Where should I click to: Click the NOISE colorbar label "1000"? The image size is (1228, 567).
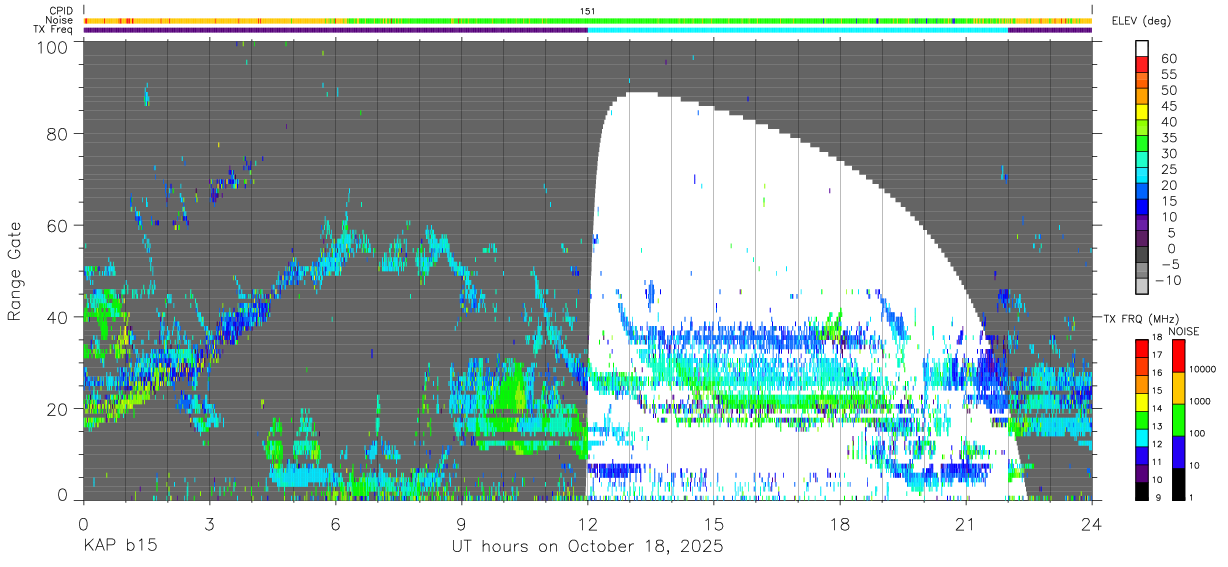pyautogui.click(x=1202, y=401)
